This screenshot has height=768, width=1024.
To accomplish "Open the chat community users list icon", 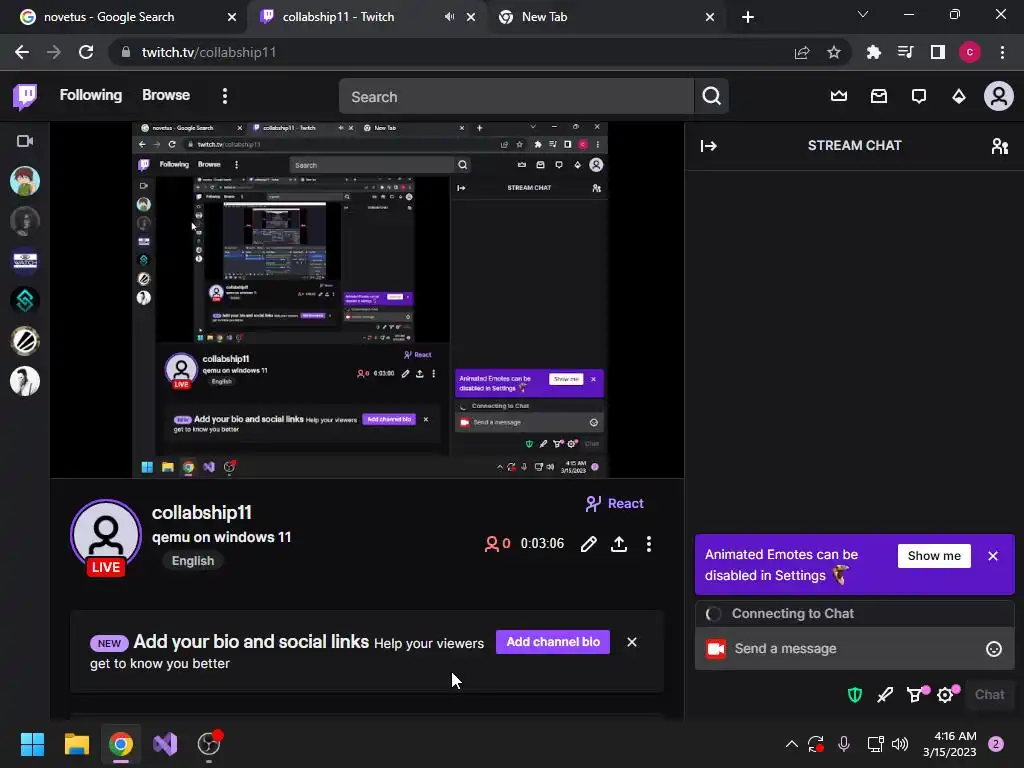I will 999,146.
